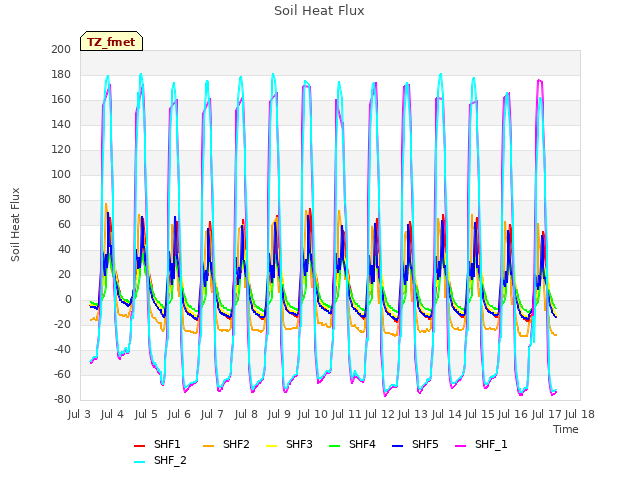
Task: Click the 140 y-axis tick label
Action: (x=61, y=124)
